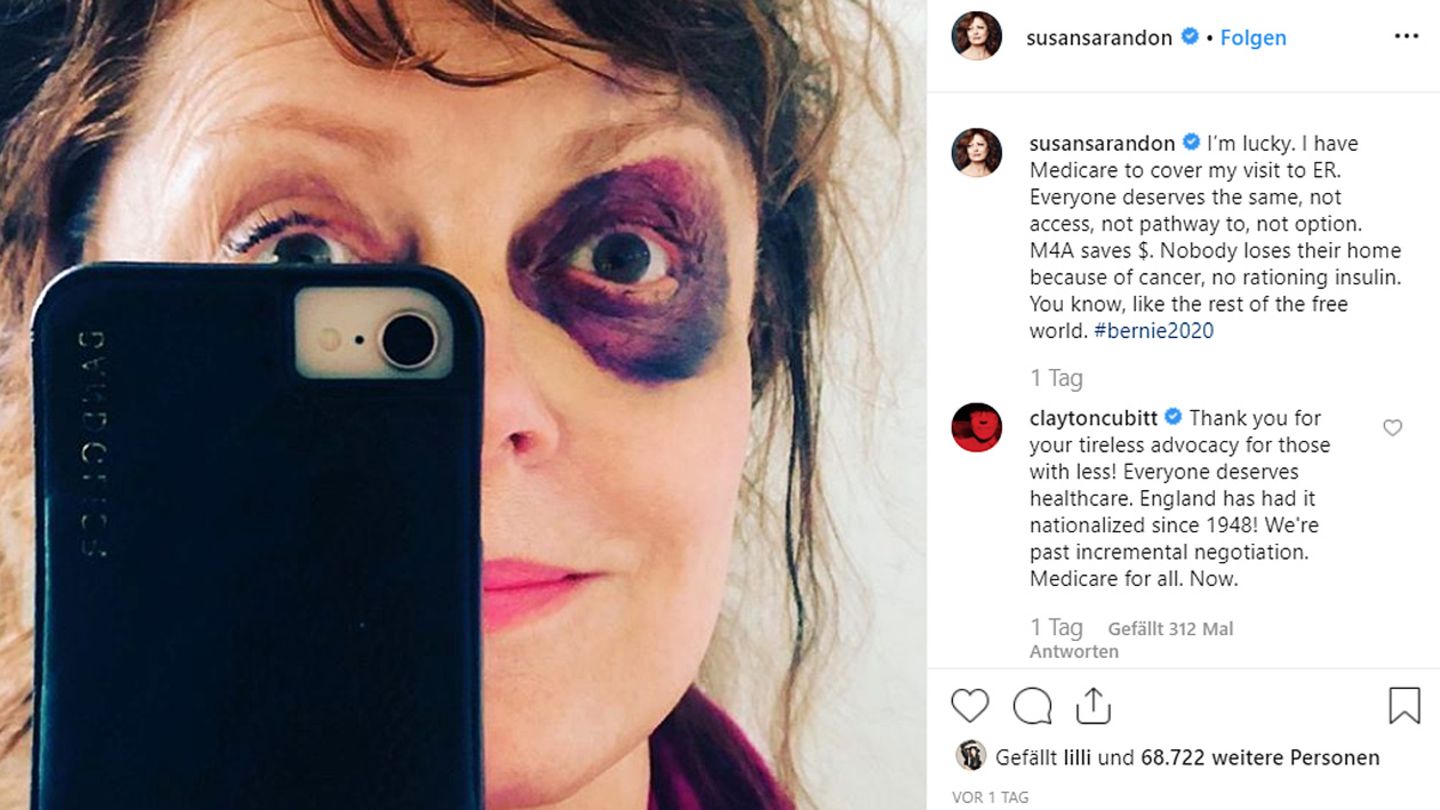Click the caption author avatar
This screenshot has width=1440, height=810.
coord(977,152)
